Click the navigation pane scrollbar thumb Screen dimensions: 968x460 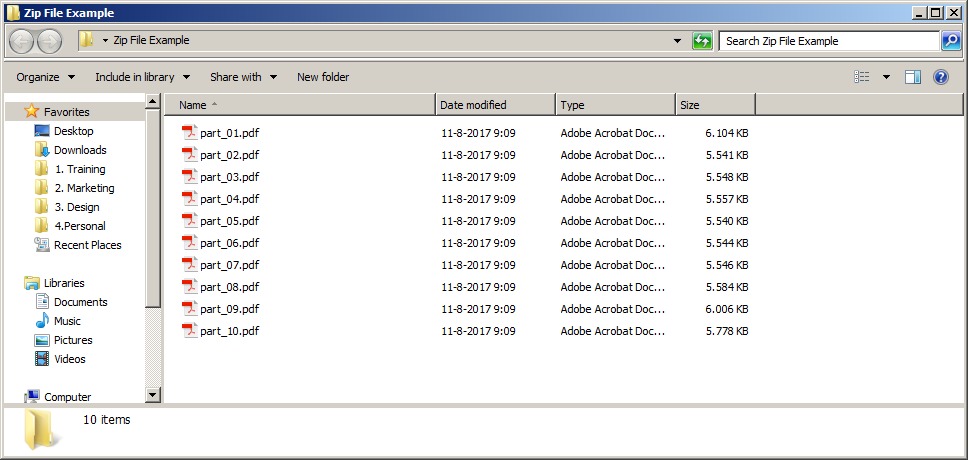point(152,208)
